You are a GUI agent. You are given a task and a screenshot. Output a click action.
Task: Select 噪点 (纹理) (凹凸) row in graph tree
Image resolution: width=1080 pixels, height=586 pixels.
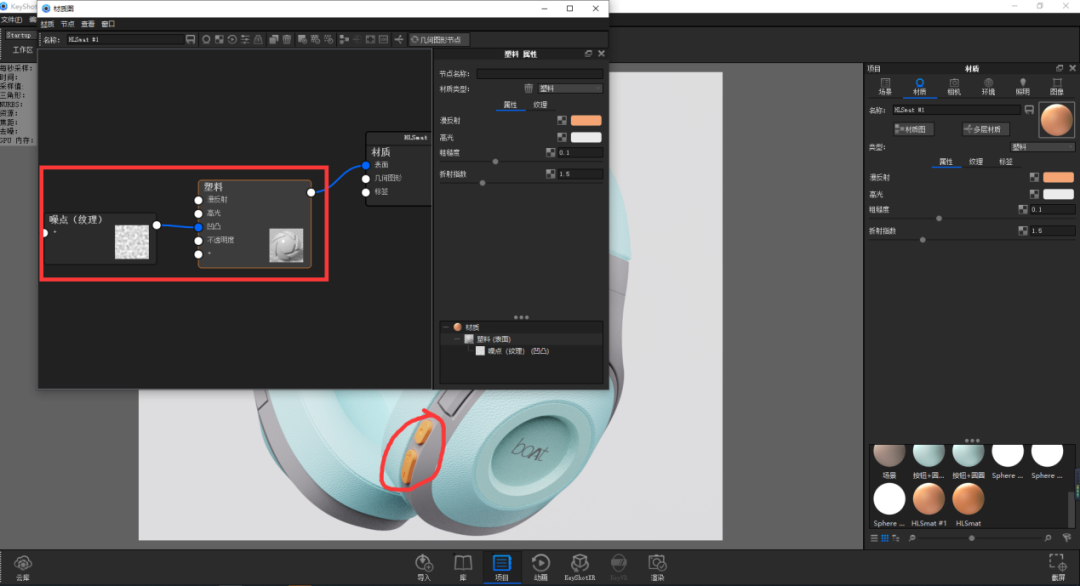pos(520,351)
